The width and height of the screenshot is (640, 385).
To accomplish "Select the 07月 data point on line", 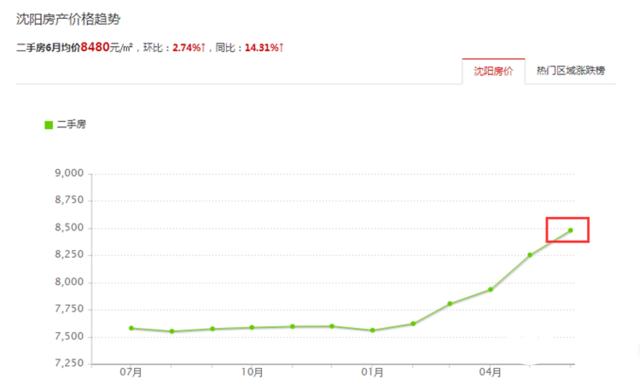I will [x=131, y=328].
